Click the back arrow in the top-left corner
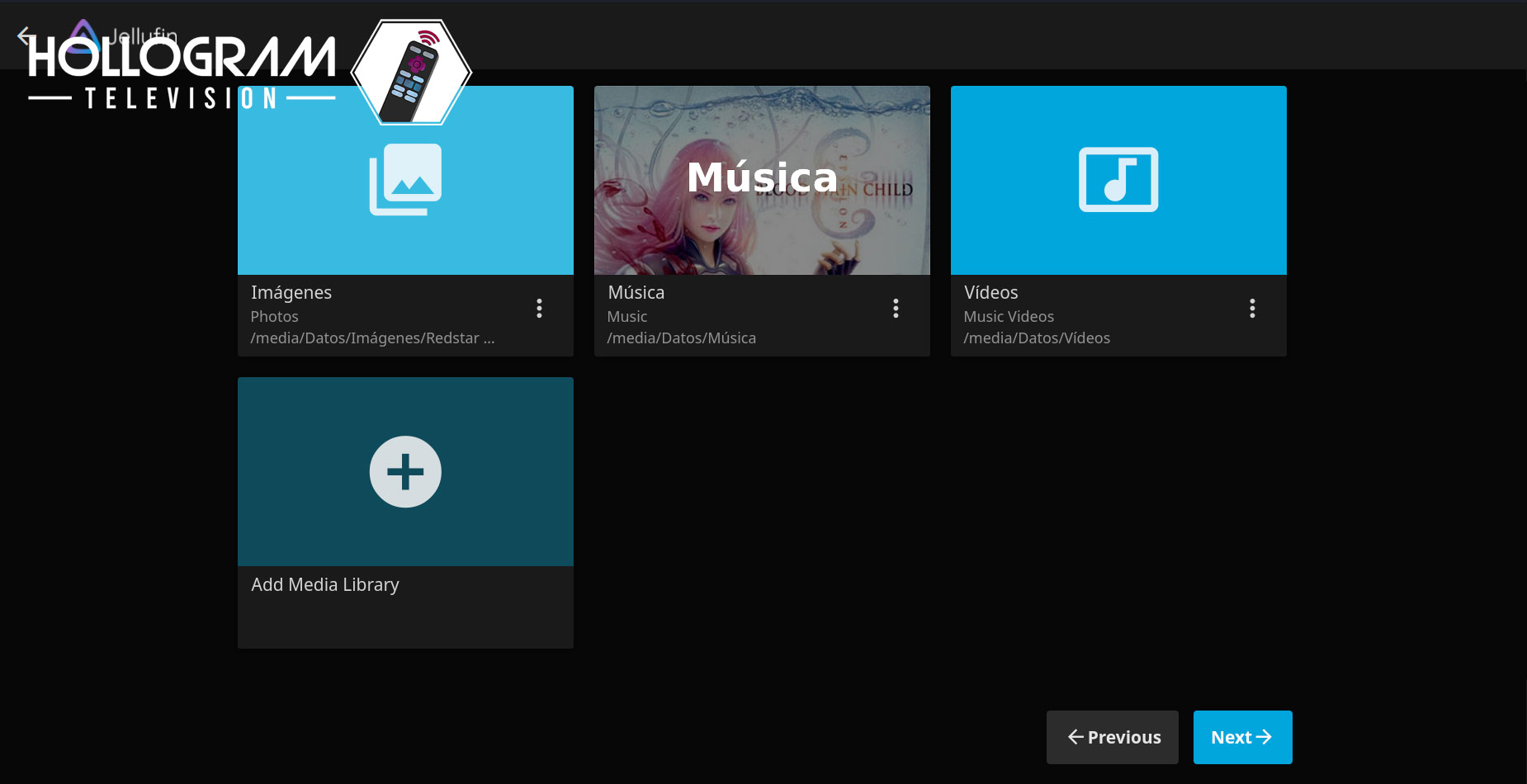Image resolution: width=1527 pixels, height=784 pixels. coord(22,35)
